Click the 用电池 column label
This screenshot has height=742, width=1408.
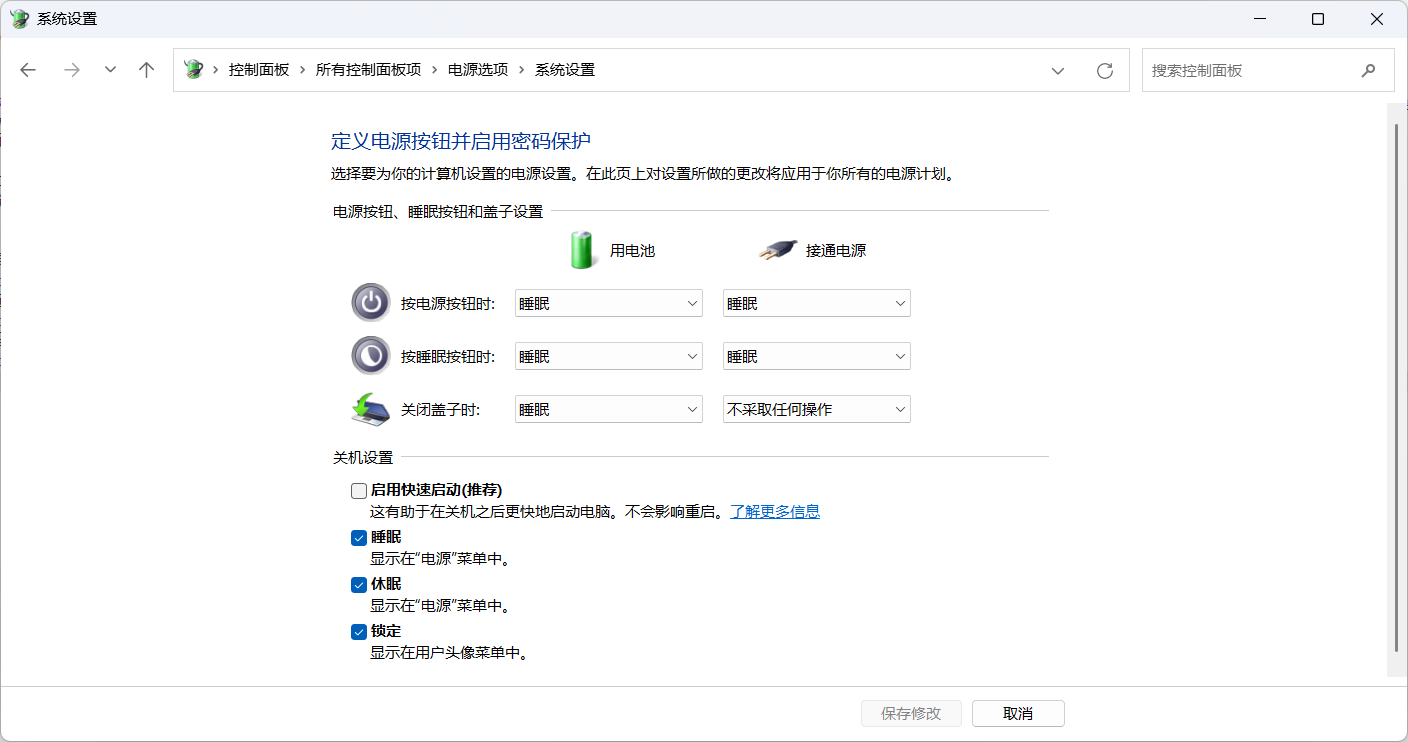tap(632, 251)
